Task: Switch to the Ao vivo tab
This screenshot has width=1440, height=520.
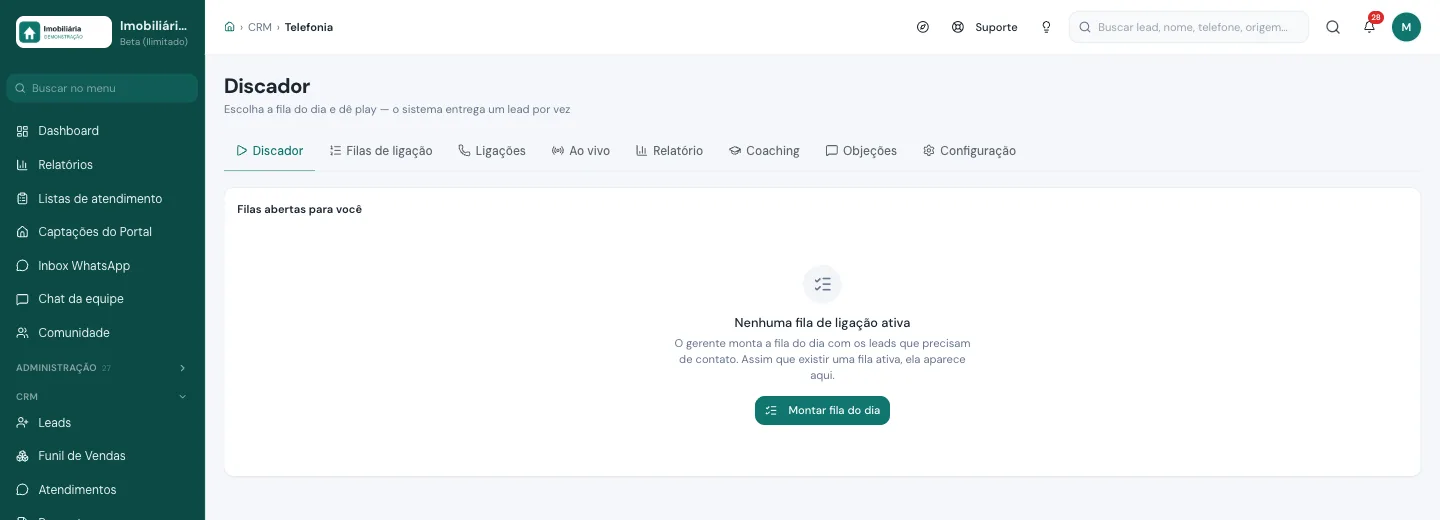Action: coord(581,151)
